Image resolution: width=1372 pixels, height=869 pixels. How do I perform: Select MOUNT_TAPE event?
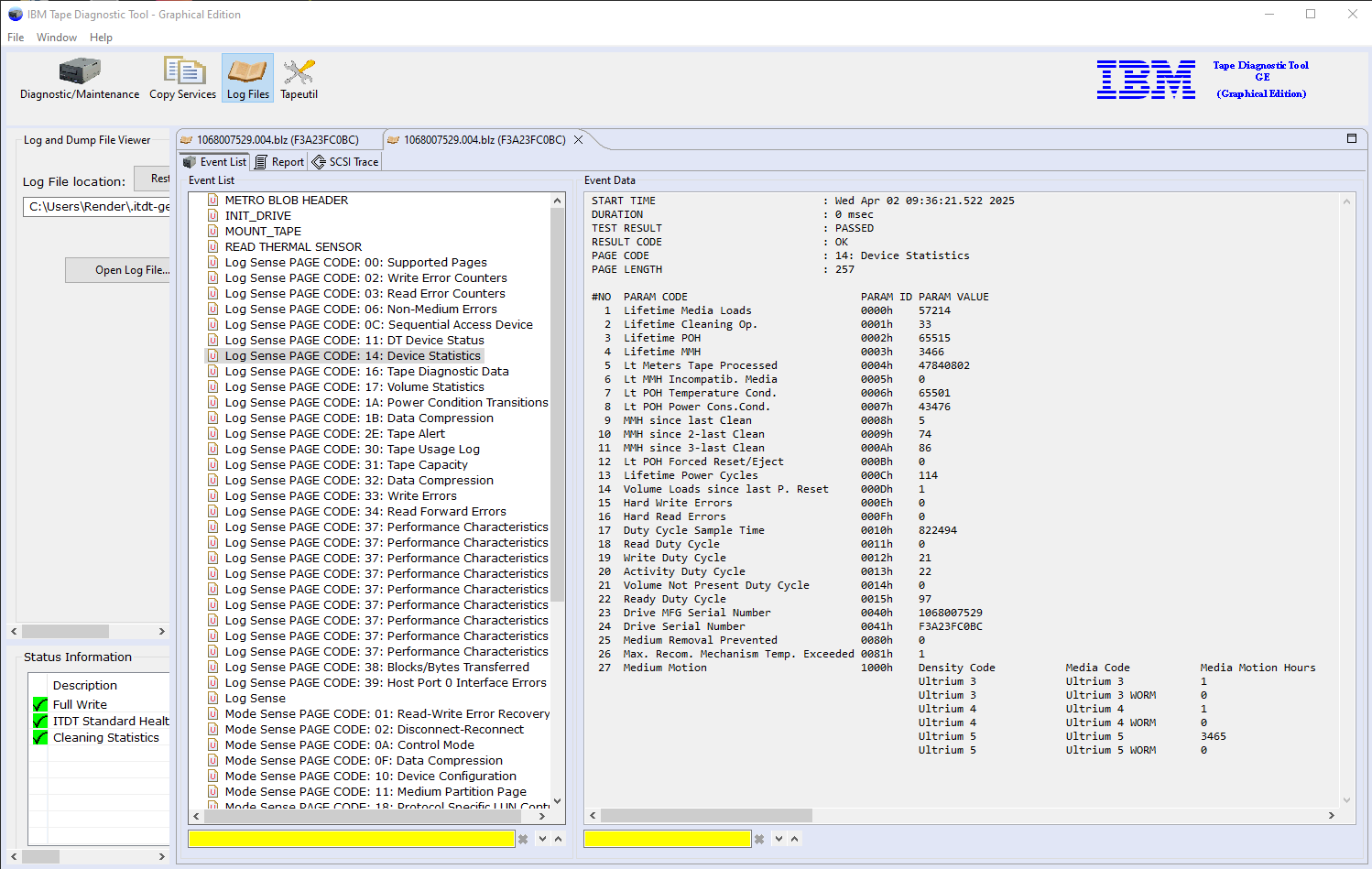pyautogui.click(x=263, y=231)
